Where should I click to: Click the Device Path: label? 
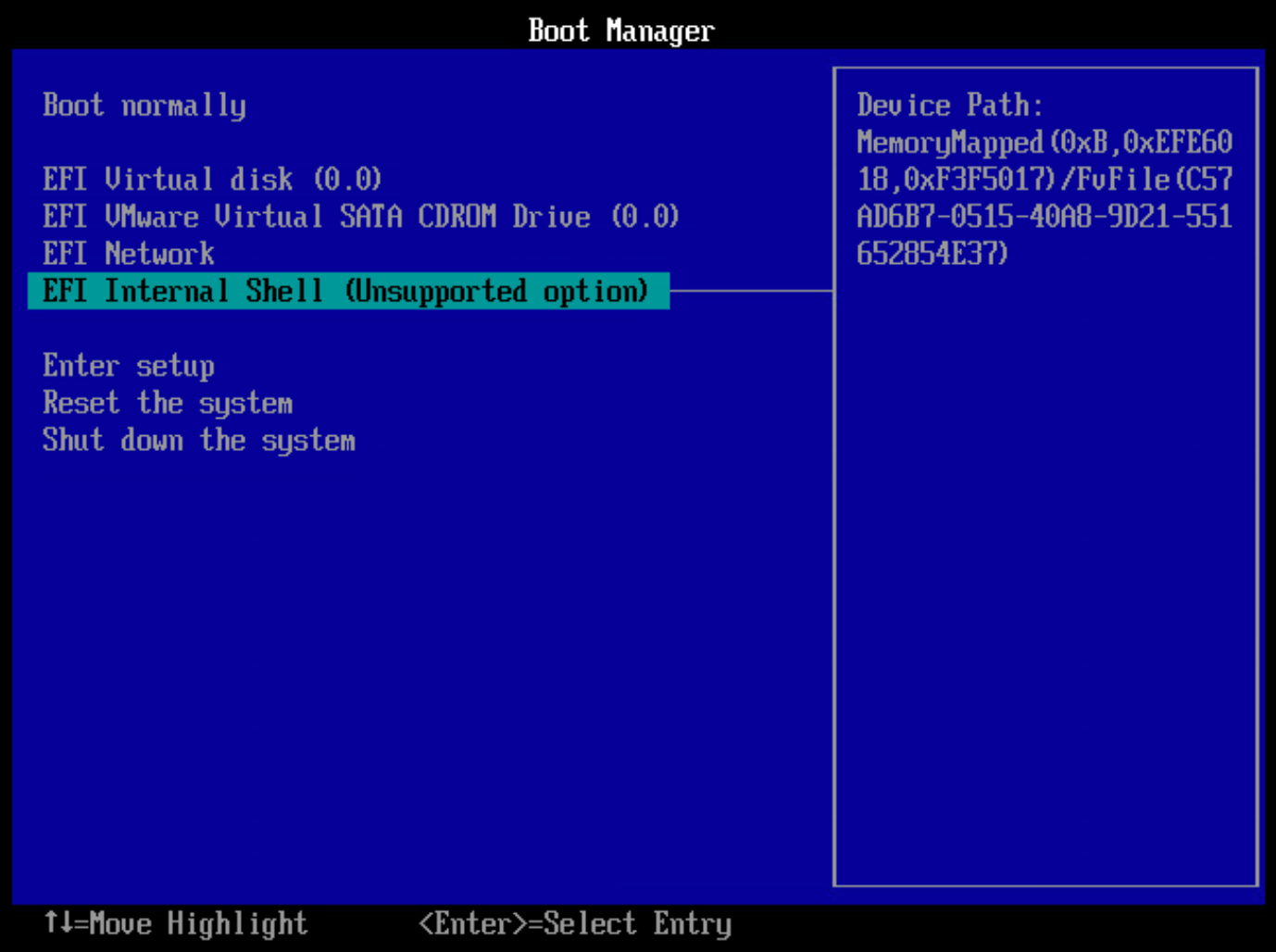950,106
